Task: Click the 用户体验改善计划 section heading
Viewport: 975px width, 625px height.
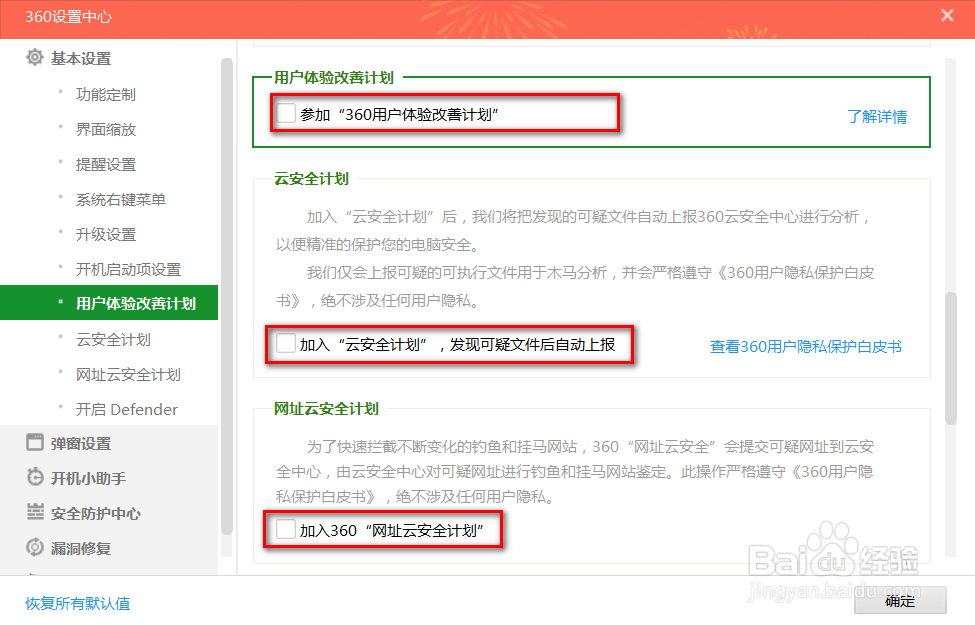Action: [x=334, y=77]
